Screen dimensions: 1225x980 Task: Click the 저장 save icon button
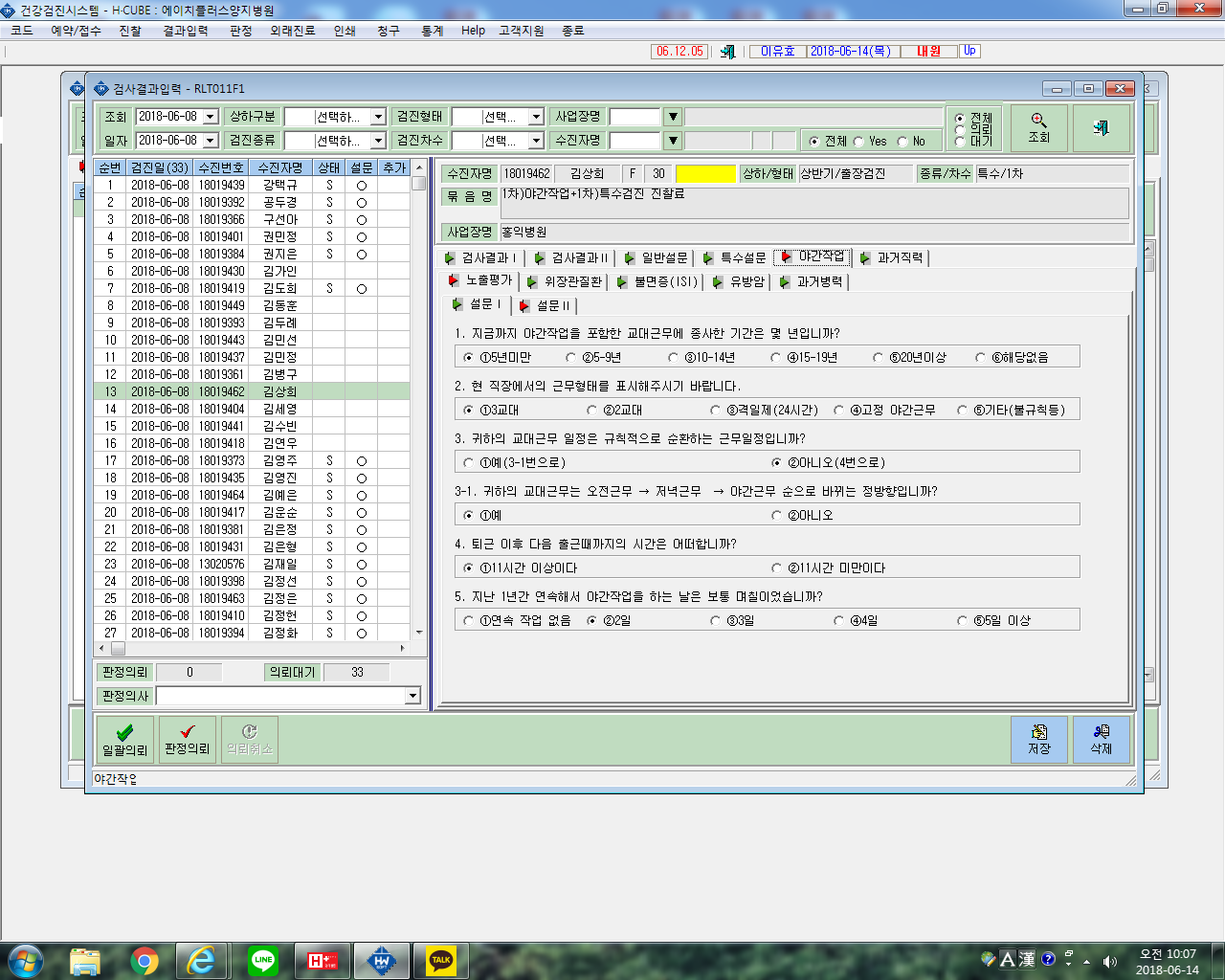(x=1039, y=740)
